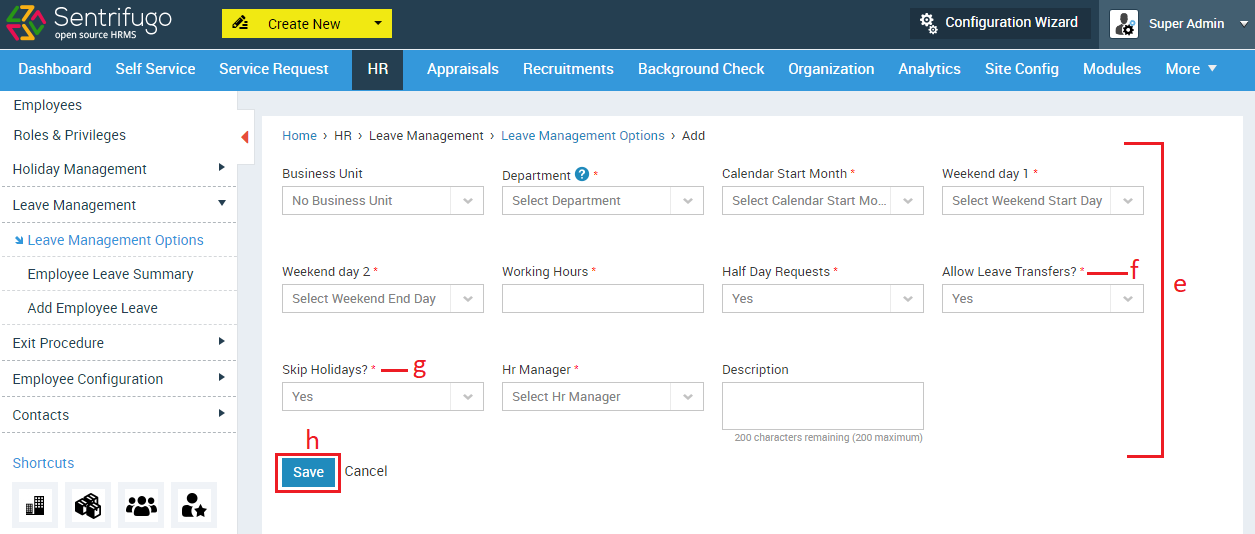1255x534 pixels.
Task: Open the Calendar Start Month dropdown
Action: 823,201
